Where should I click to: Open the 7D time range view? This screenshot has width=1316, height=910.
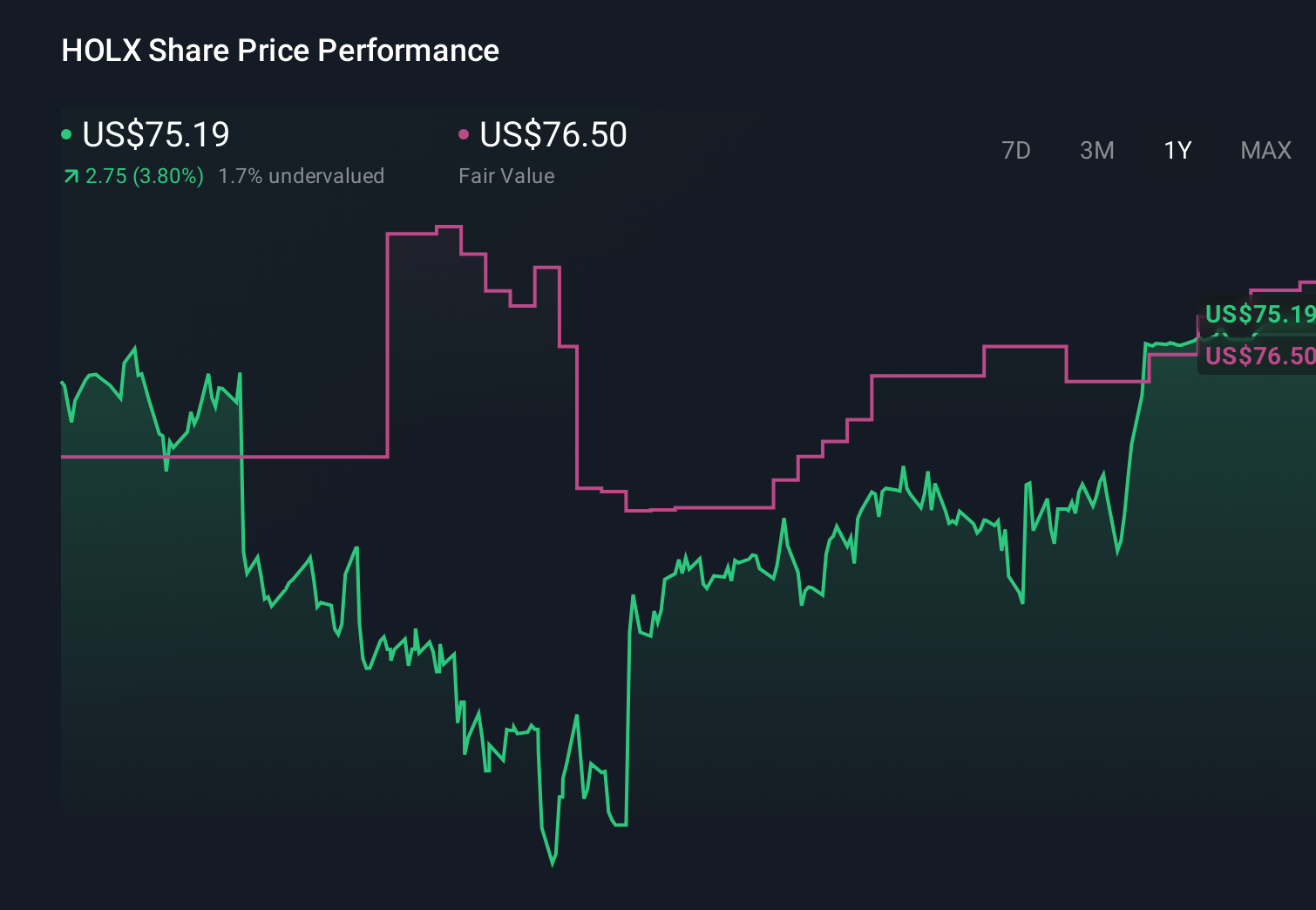pos(1016,150)
